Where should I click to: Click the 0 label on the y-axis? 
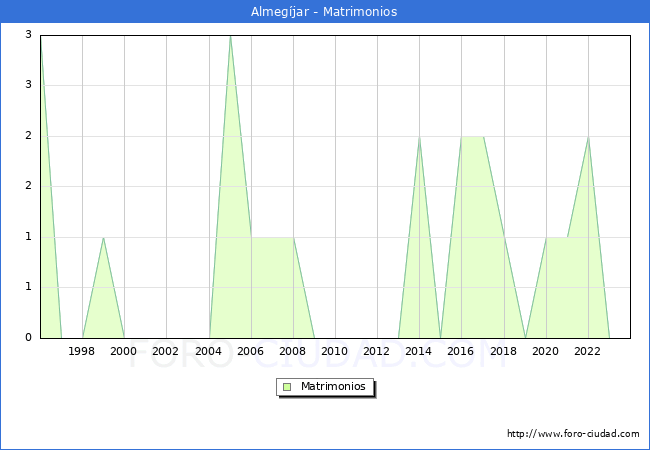click(x=28, y=338)
